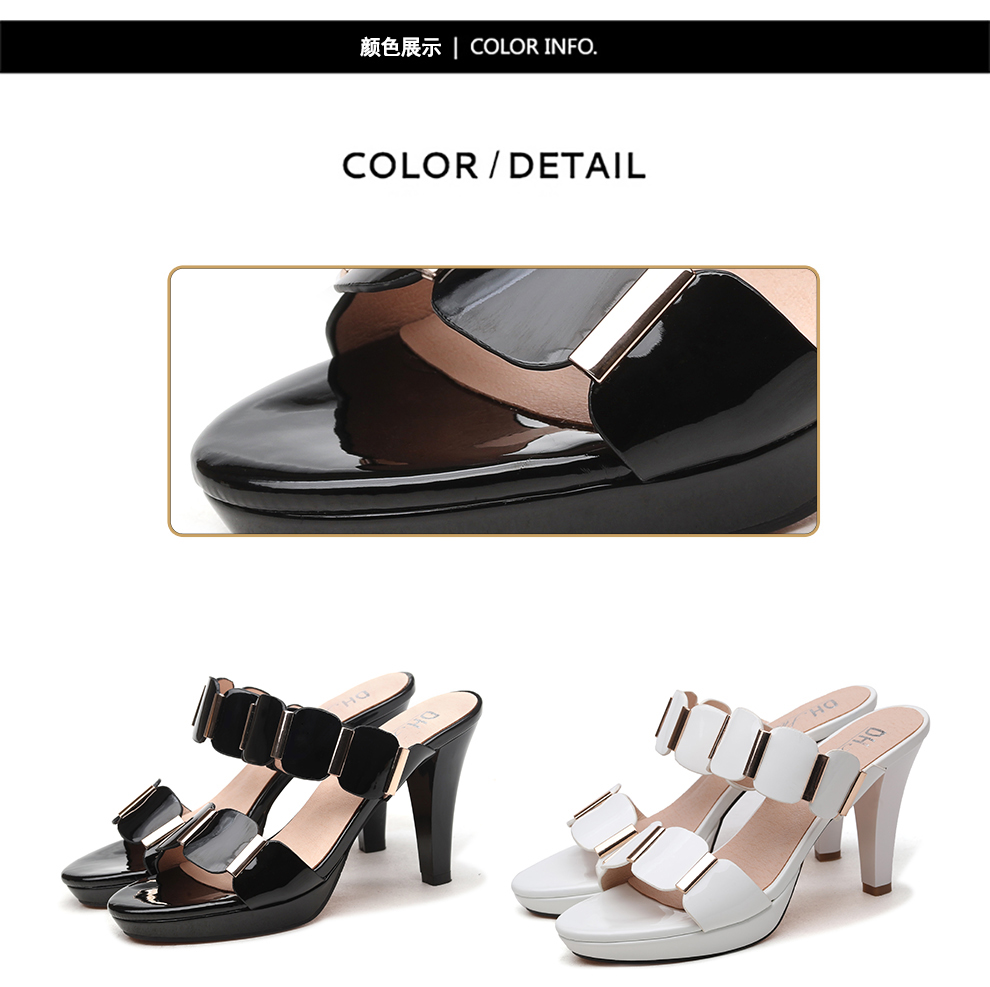Click the DH logo on black sandal insole

tap(424, 720)
